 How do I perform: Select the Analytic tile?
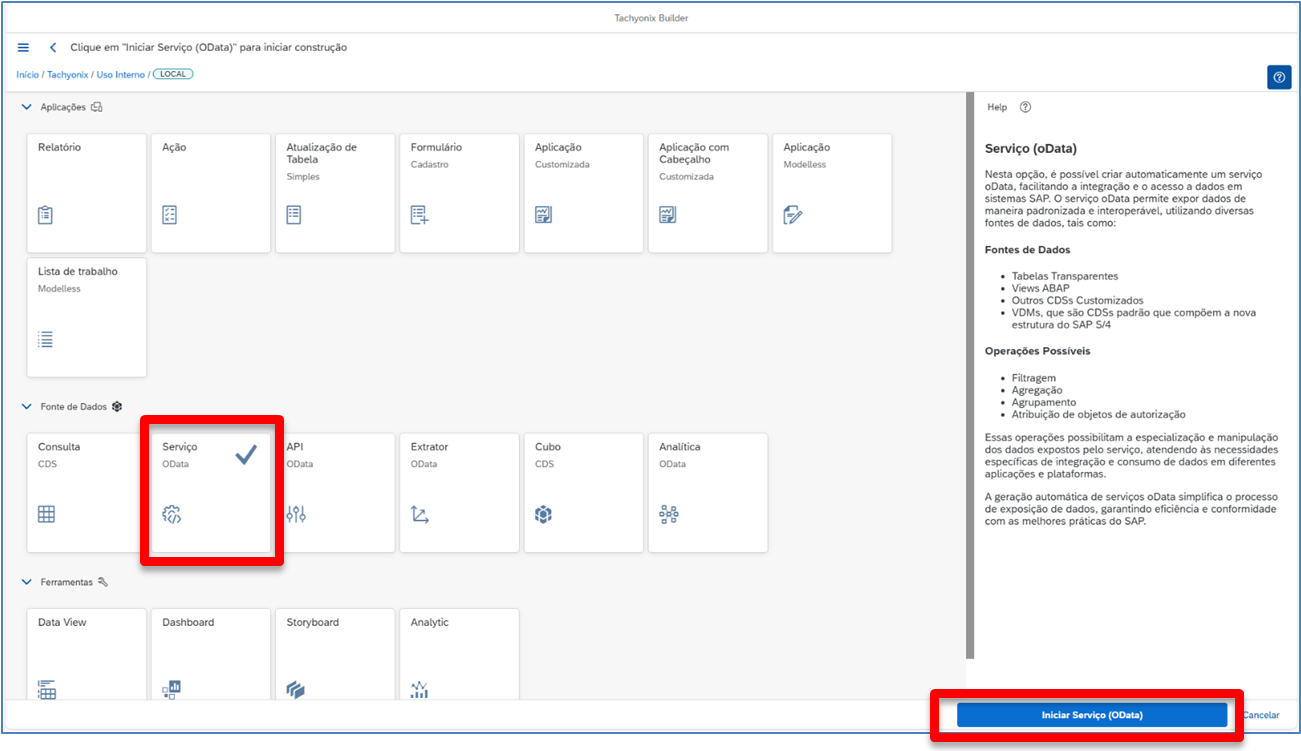(x=459, y=654)
